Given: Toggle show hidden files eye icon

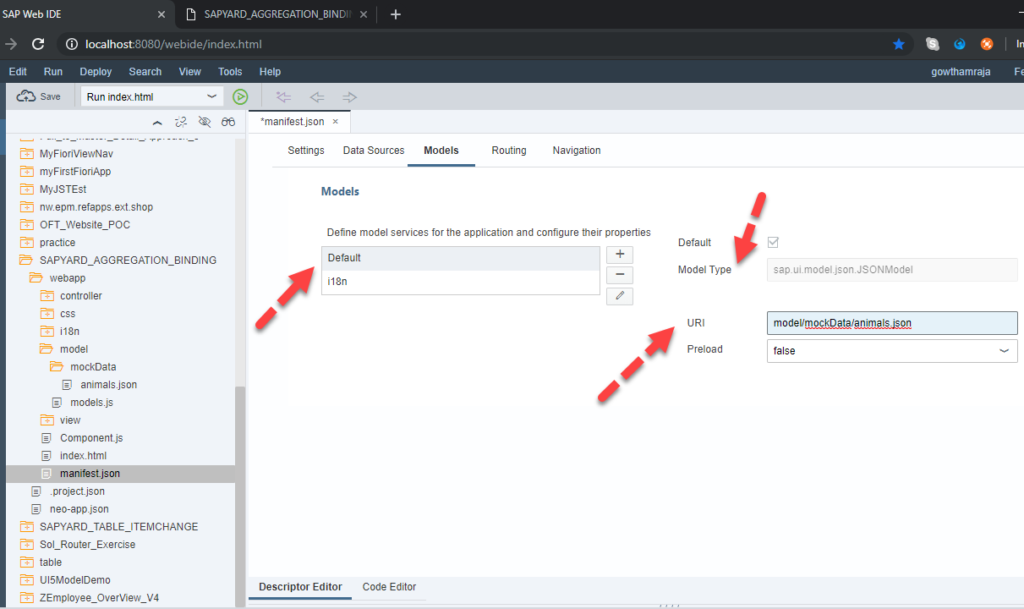Looking at the screenshot, I should [204, 122].
